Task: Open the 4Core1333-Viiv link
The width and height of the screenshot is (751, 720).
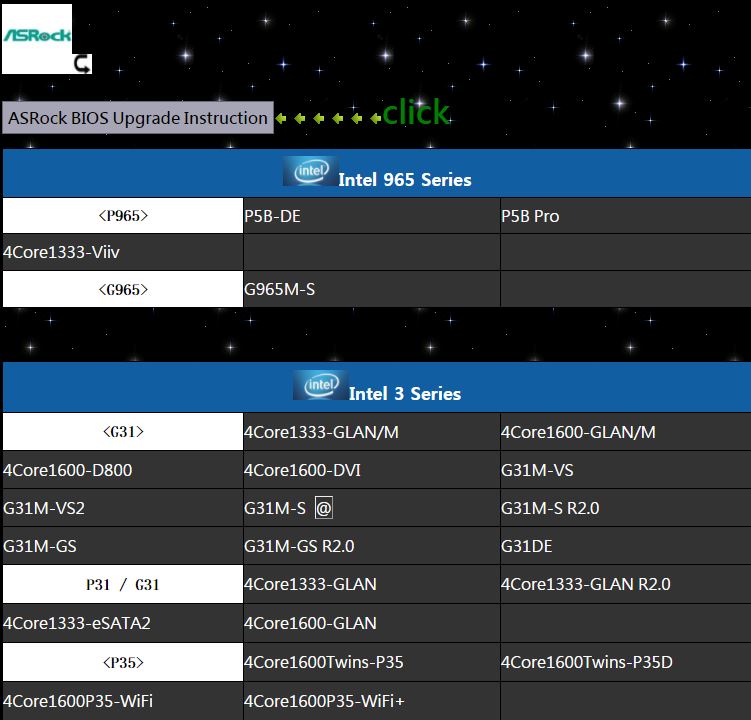Action: click(x=61, y=252)
